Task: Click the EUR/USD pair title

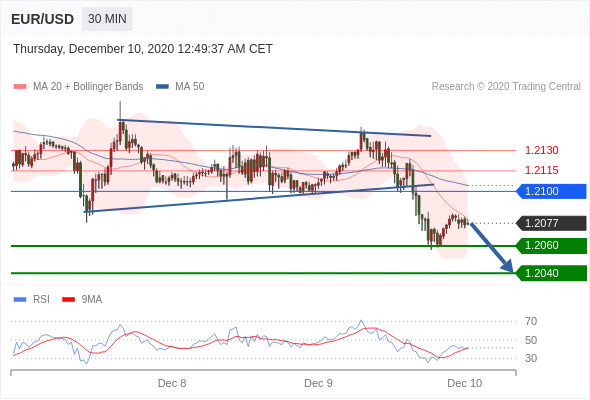Action: 43,19
